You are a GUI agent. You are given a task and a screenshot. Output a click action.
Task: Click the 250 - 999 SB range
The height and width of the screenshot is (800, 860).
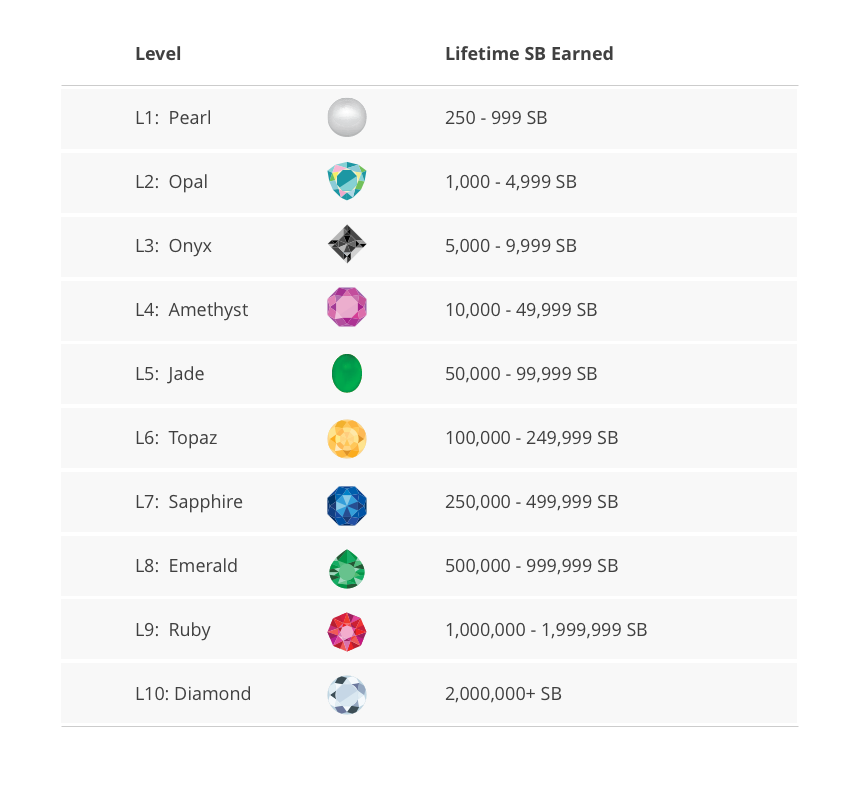(x=496, y=118)
